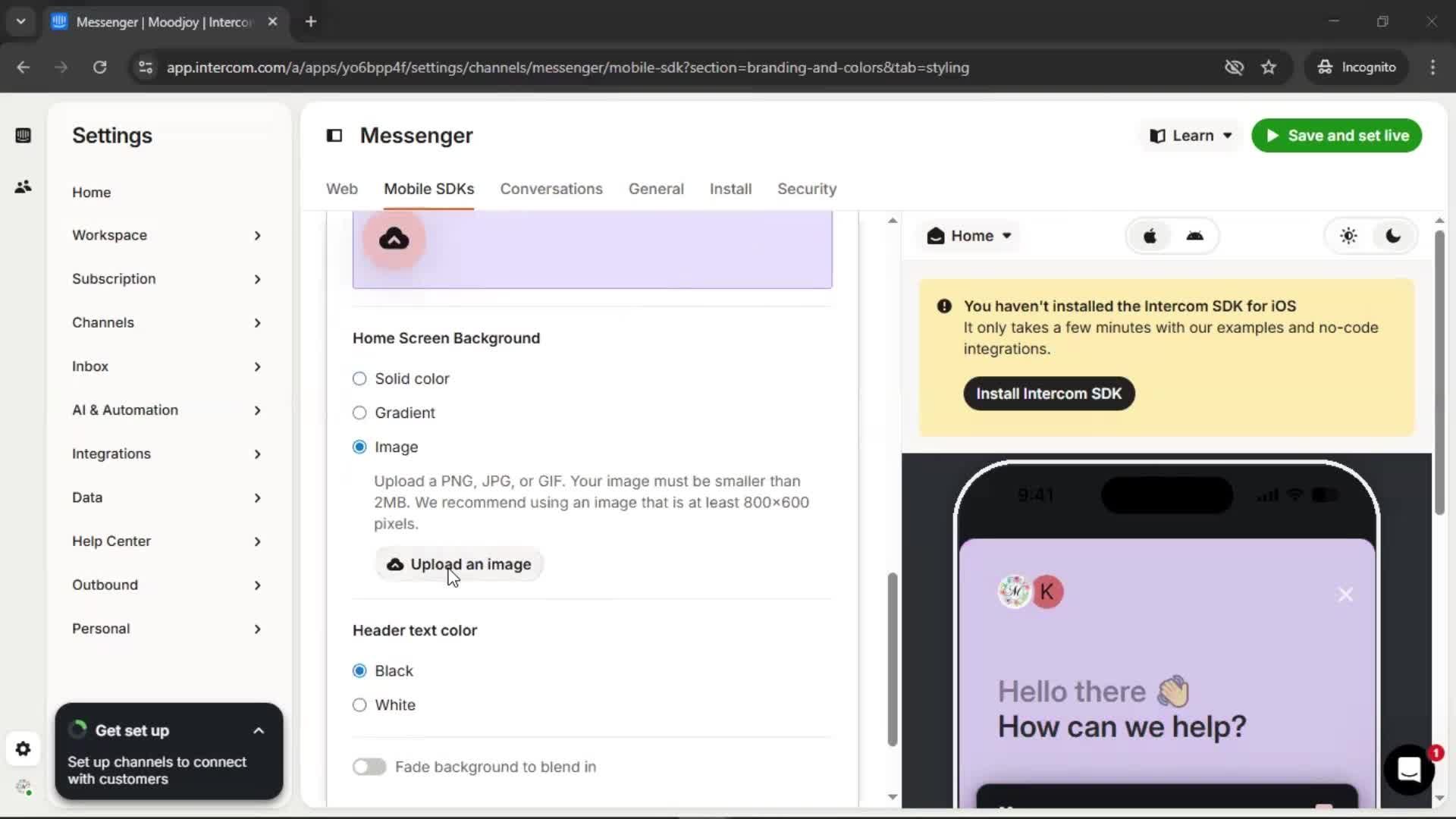Screen dimensions: 1456x819
Task: Click Save and set live button
Action: coord(1336,136)
